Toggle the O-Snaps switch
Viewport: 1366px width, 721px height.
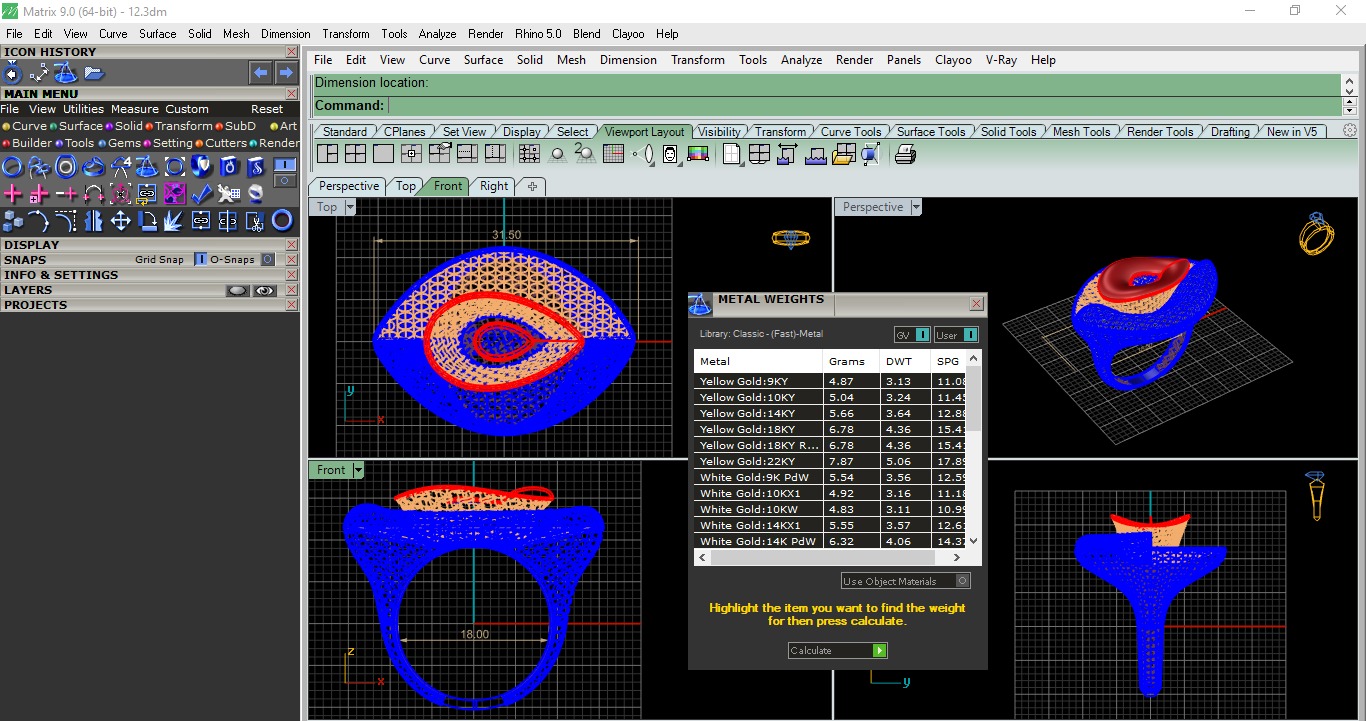[267, 259]
